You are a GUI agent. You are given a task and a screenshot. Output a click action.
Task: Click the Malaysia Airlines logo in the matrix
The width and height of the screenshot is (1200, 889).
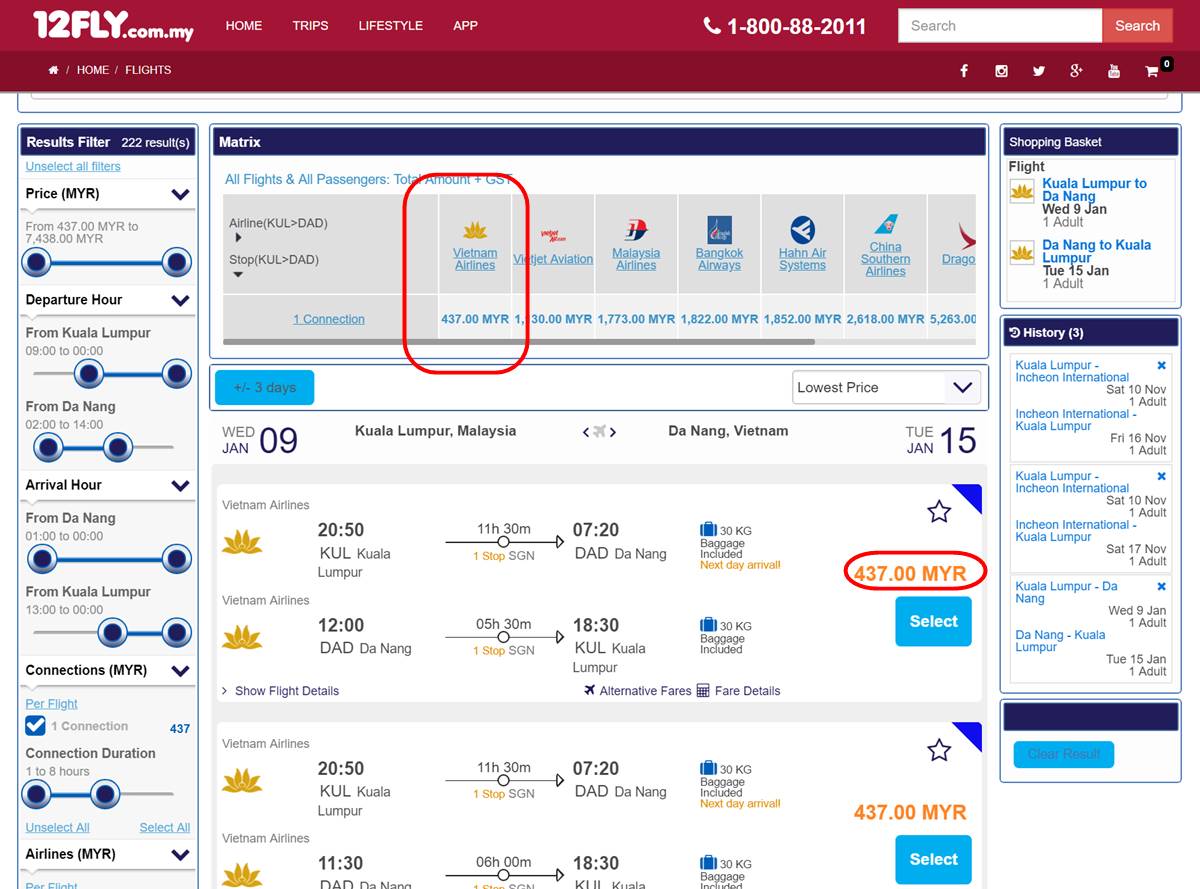636,231
